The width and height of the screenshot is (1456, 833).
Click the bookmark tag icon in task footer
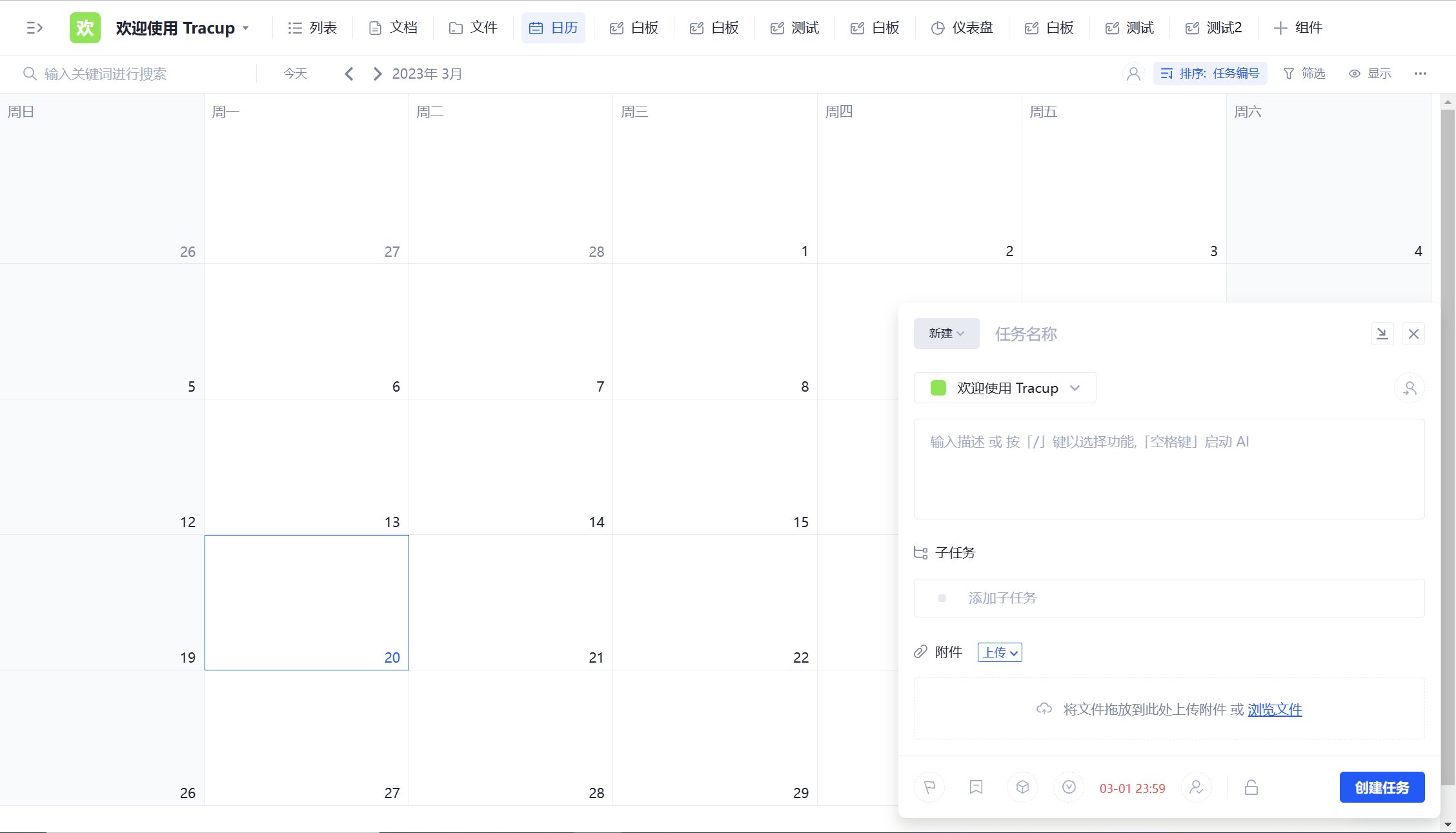tap(976, 787)
